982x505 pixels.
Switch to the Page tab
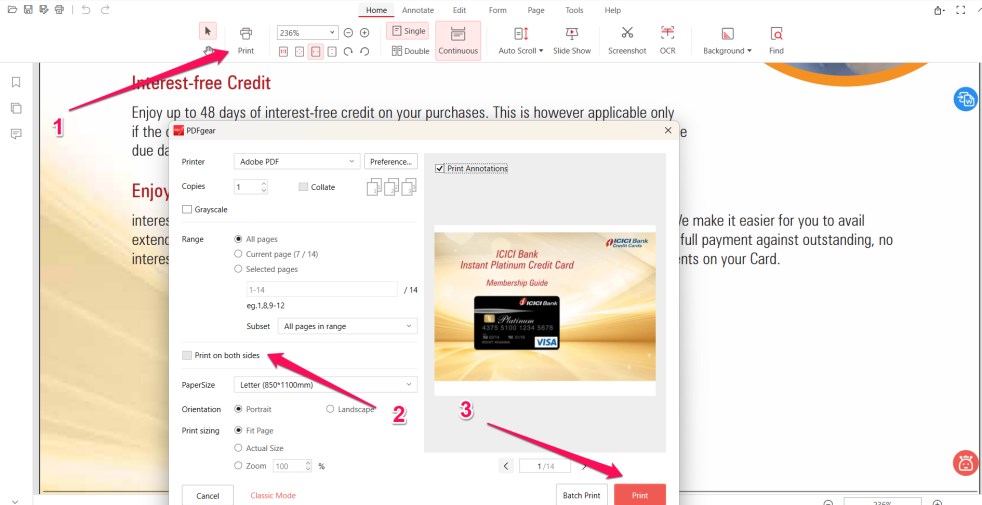tap(536, 10)
